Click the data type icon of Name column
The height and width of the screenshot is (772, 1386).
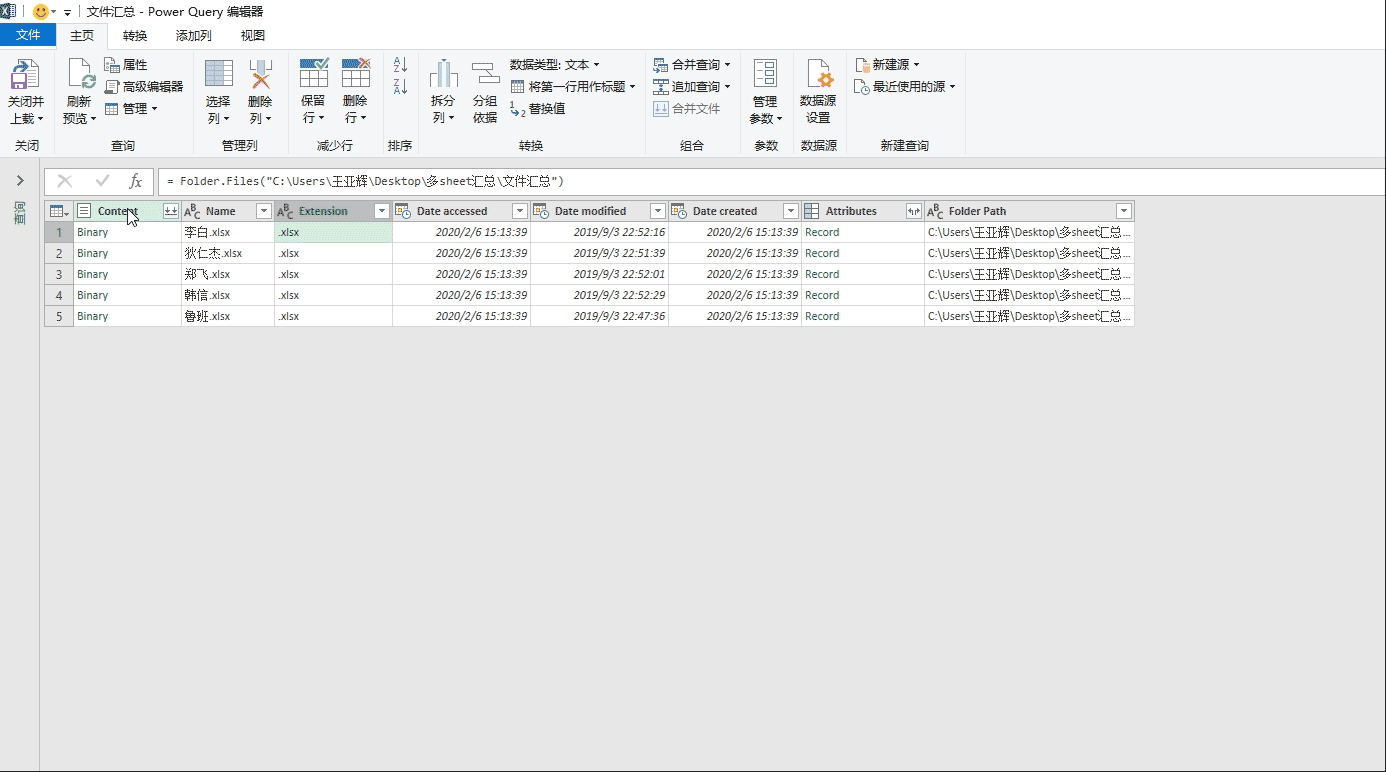coord(193,211)
